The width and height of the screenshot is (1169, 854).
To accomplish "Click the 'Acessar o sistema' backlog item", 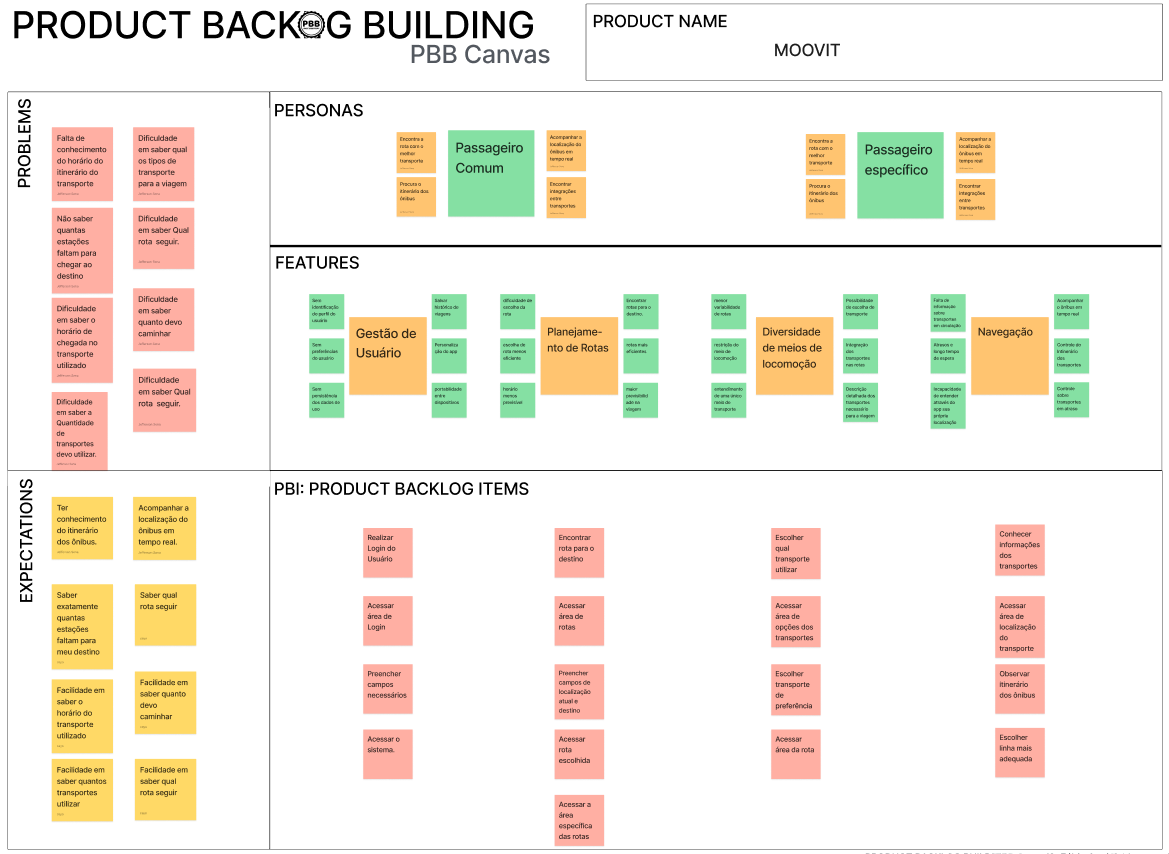I will (388, 754).
